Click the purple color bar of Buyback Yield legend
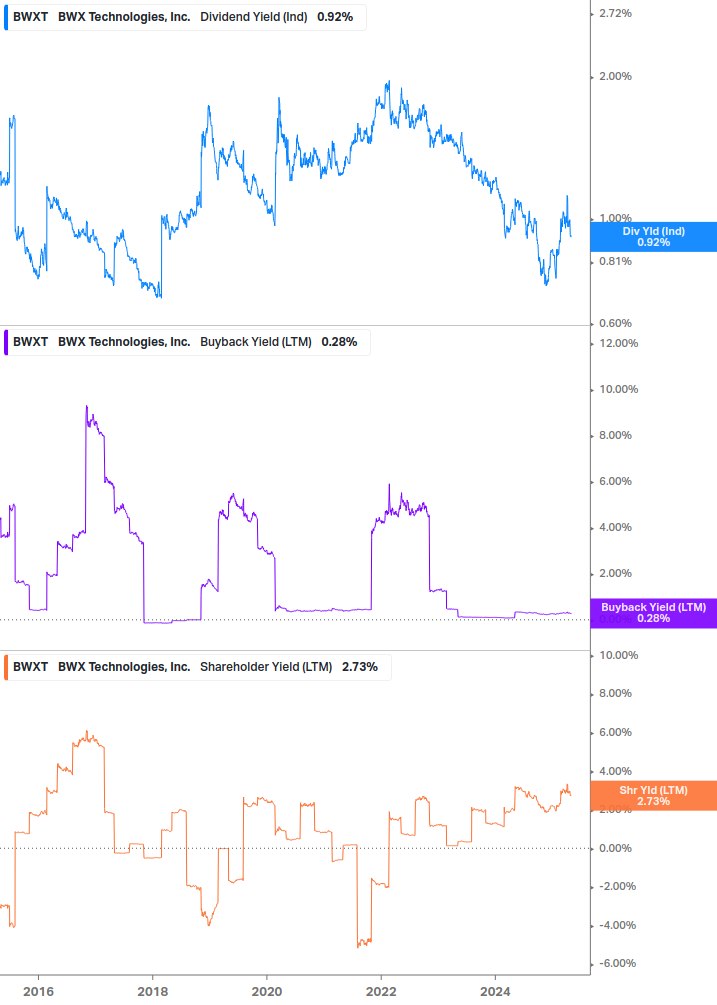 6,342
